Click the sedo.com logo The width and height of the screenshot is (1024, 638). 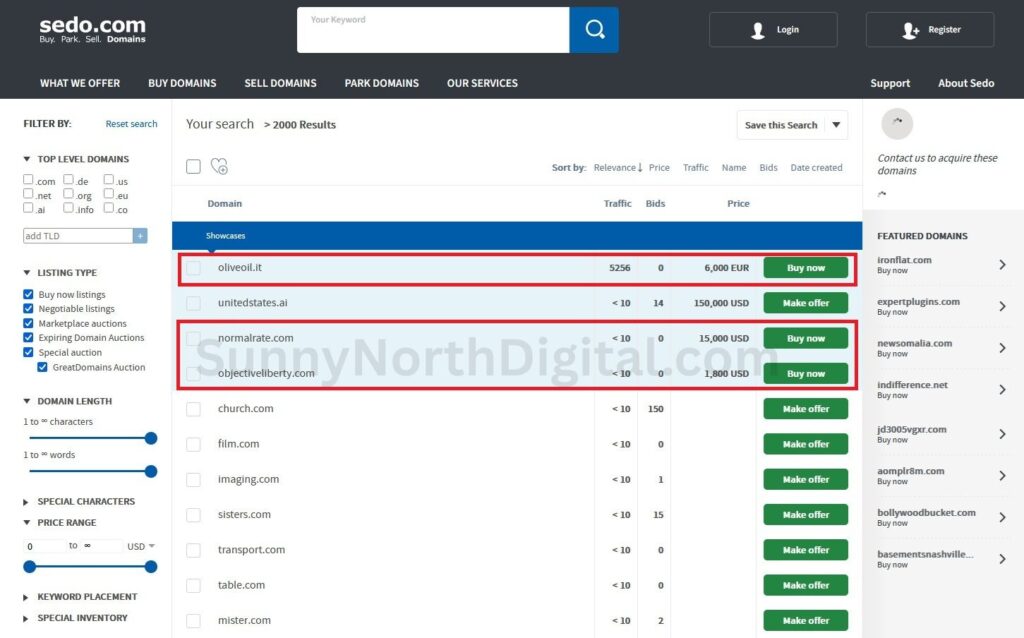click(92, 29)
